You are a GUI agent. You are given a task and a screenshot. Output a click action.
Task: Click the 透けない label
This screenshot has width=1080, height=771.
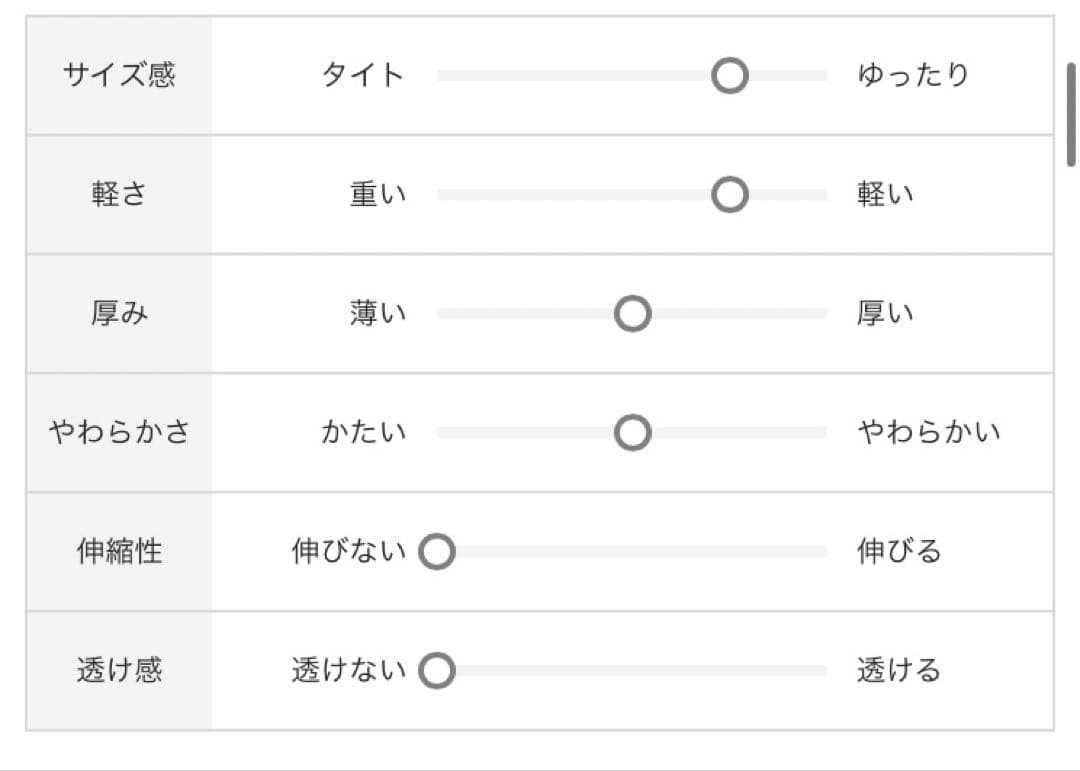click(x=351, y=669)
